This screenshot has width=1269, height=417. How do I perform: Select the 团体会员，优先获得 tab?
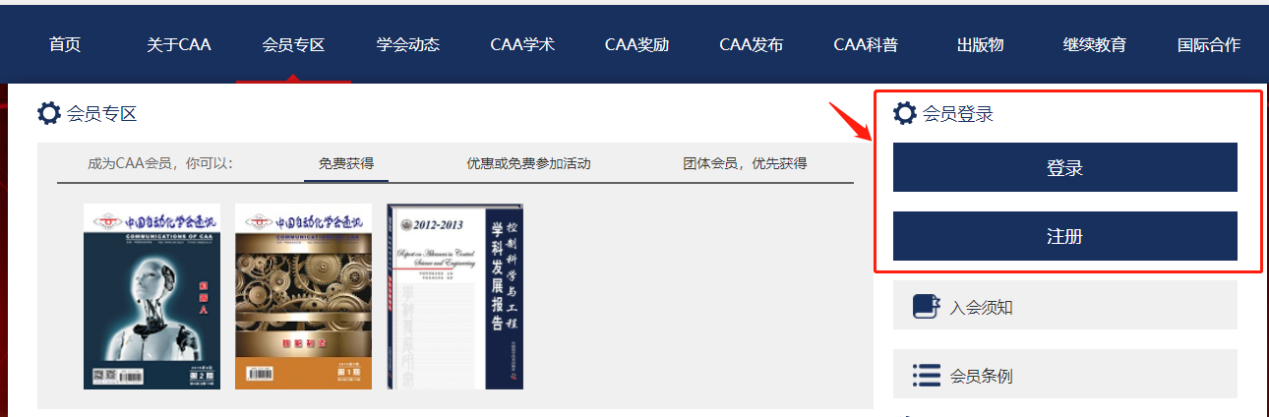point(744,163)
